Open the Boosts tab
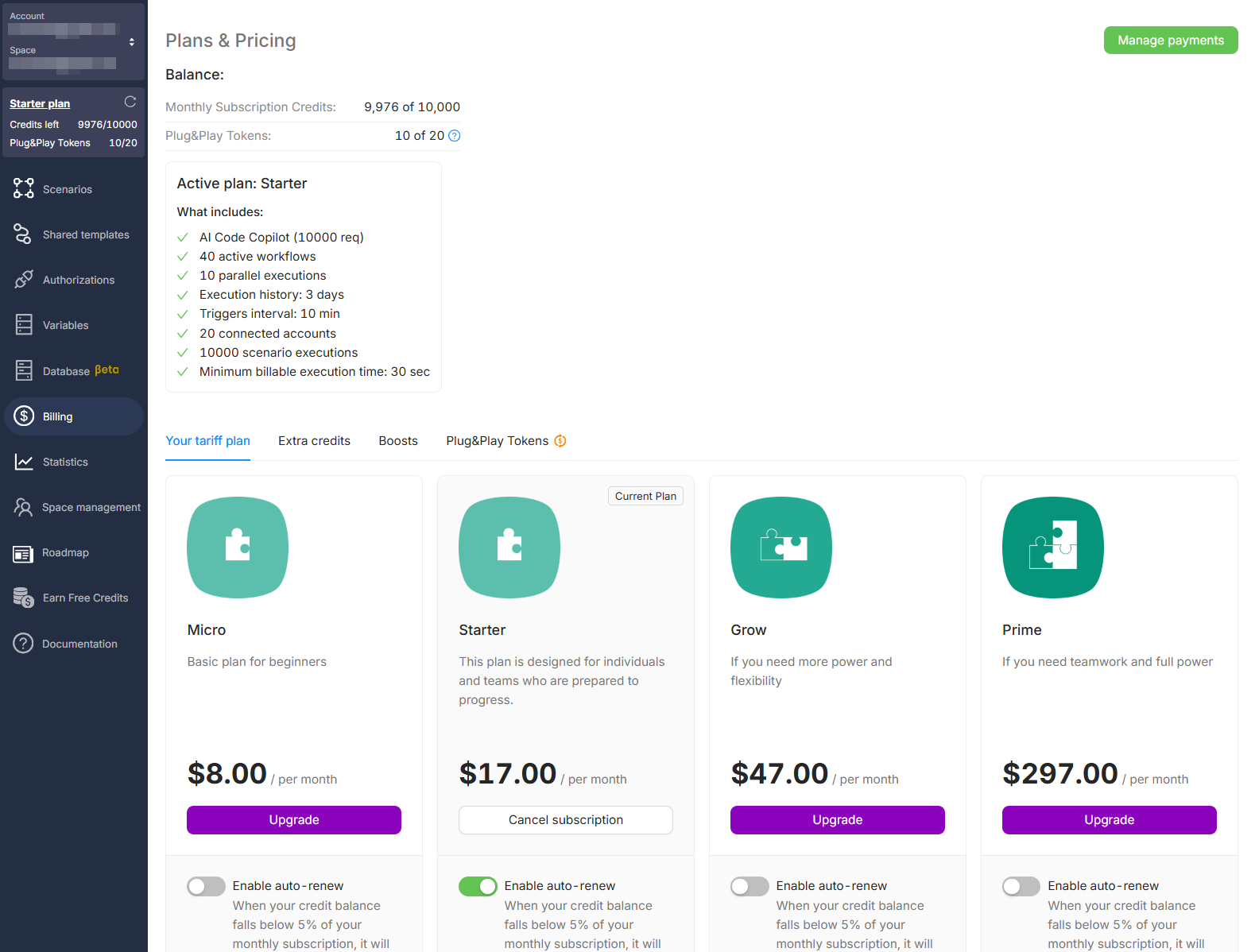 [398, 441]
